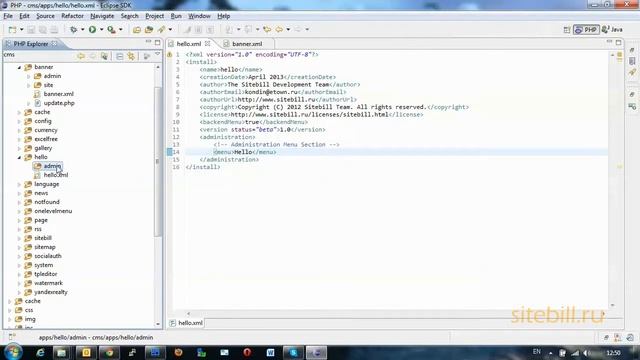Open Internet Explorer from taskbar
Viewport: 640px width, 360px height.
(x=40, y=352)
